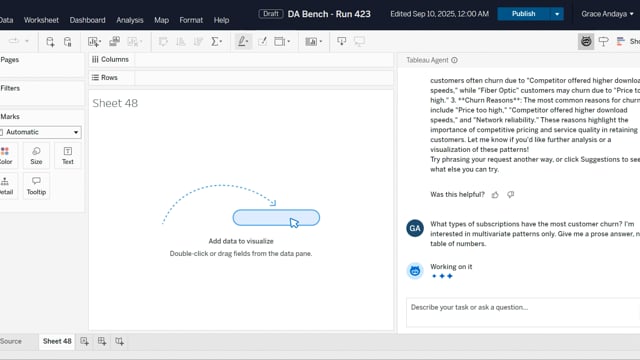Screen dimensions: 640x360
Task: Open the Analysis menu
Action: pos(130,20)
